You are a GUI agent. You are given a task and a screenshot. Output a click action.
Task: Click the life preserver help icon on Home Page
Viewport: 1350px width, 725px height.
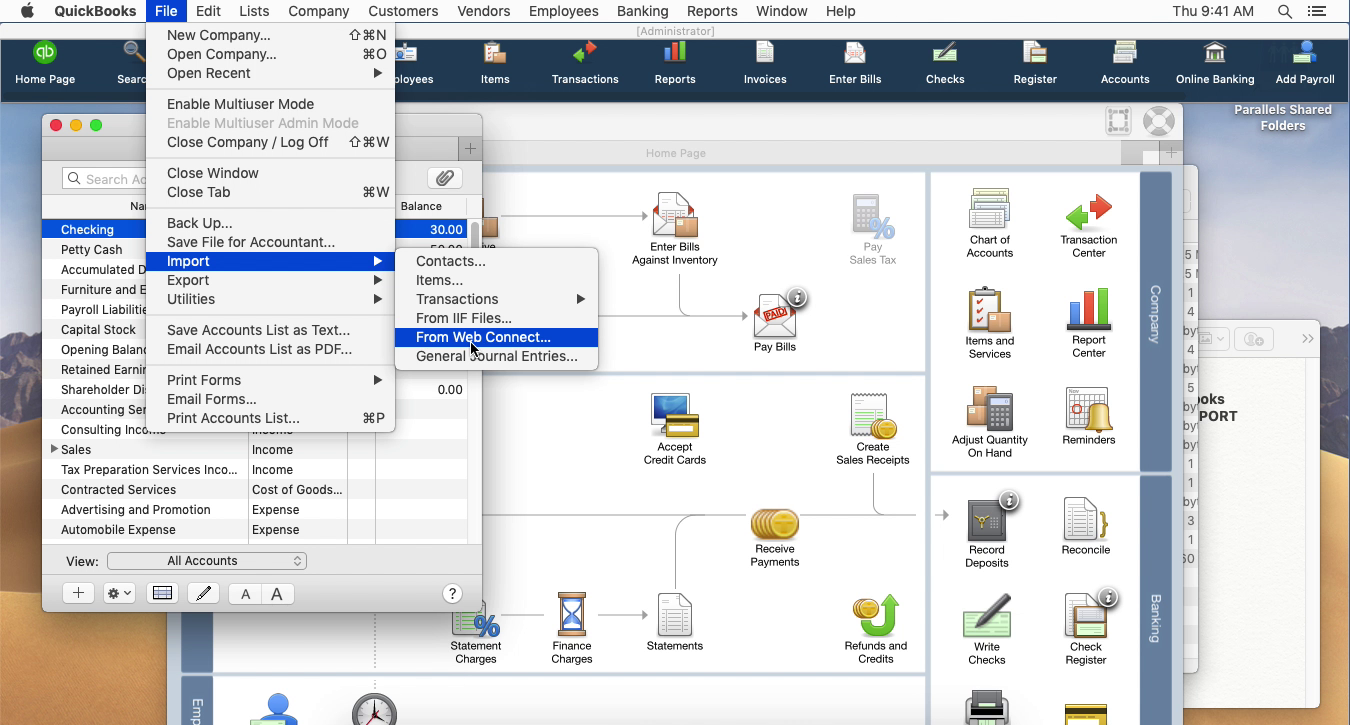[1159, 121]
